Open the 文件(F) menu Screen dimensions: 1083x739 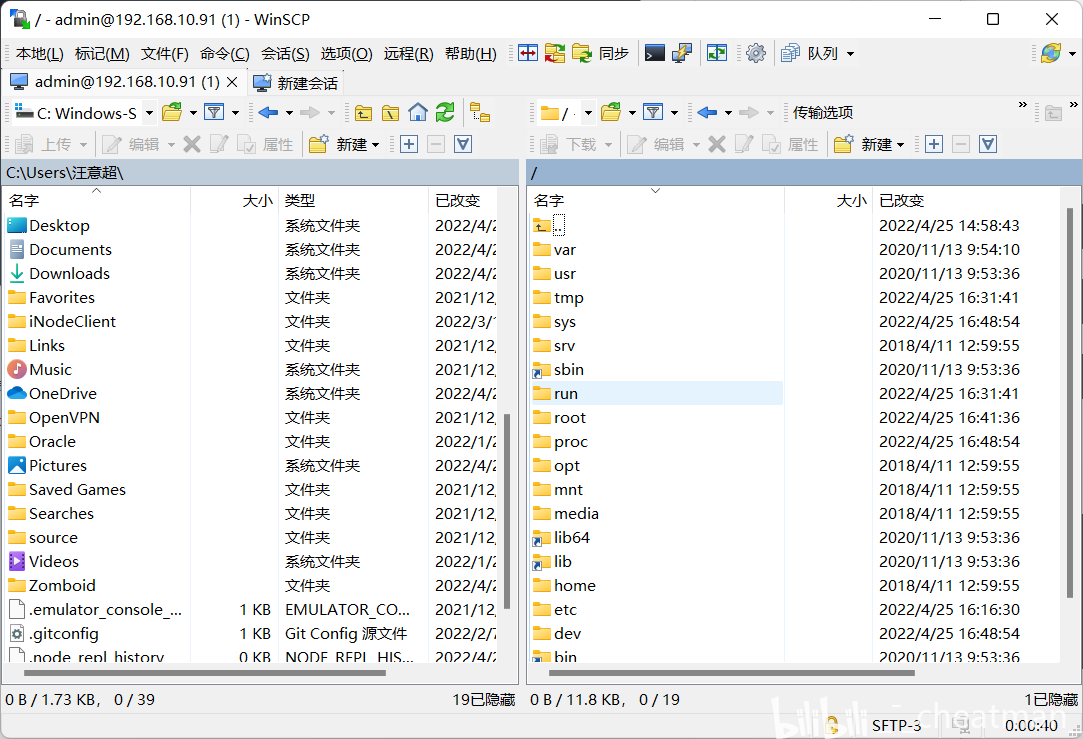(x=165, y=53)
